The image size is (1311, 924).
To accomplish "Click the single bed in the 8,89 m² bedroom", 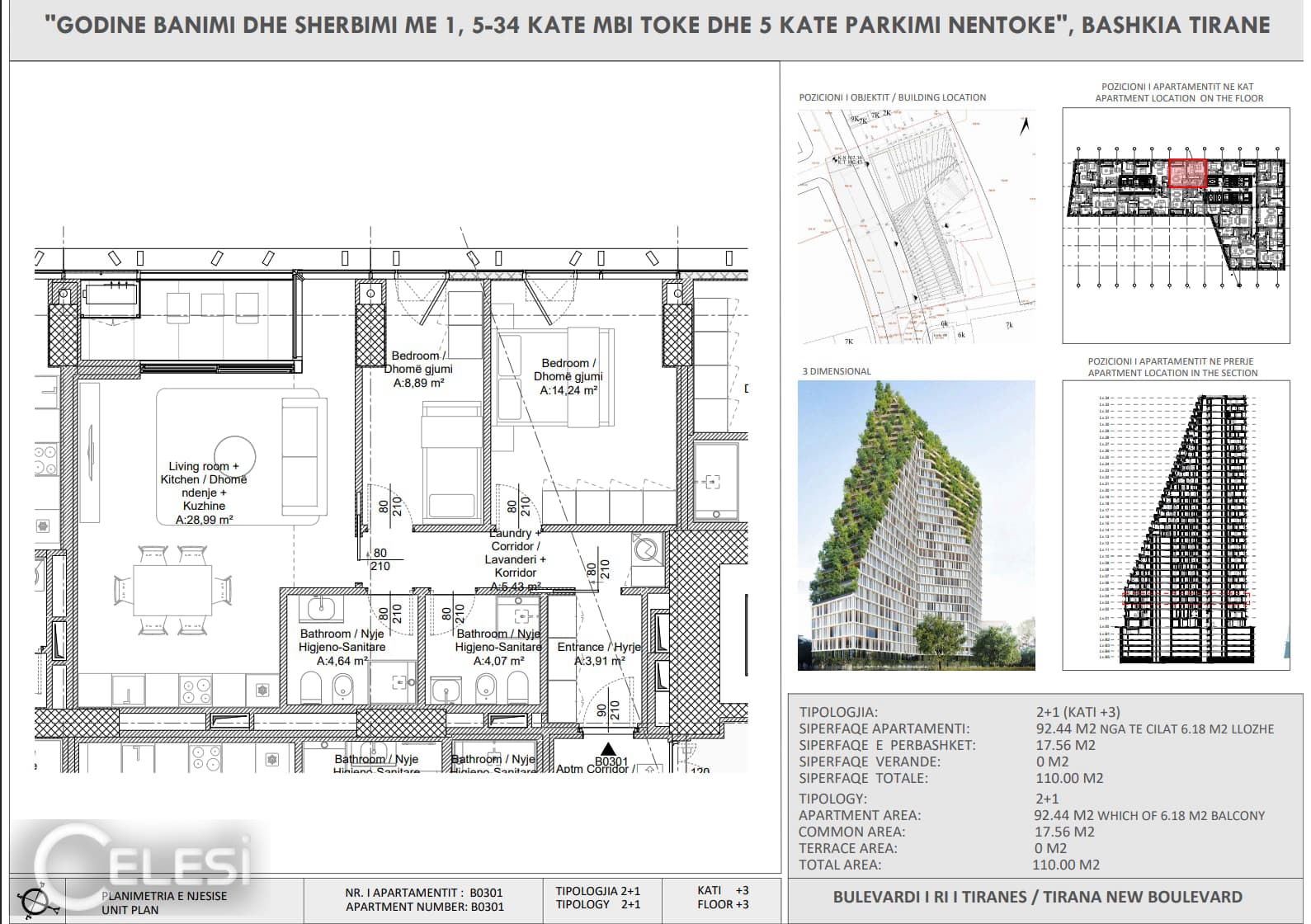I will (451, 462).
